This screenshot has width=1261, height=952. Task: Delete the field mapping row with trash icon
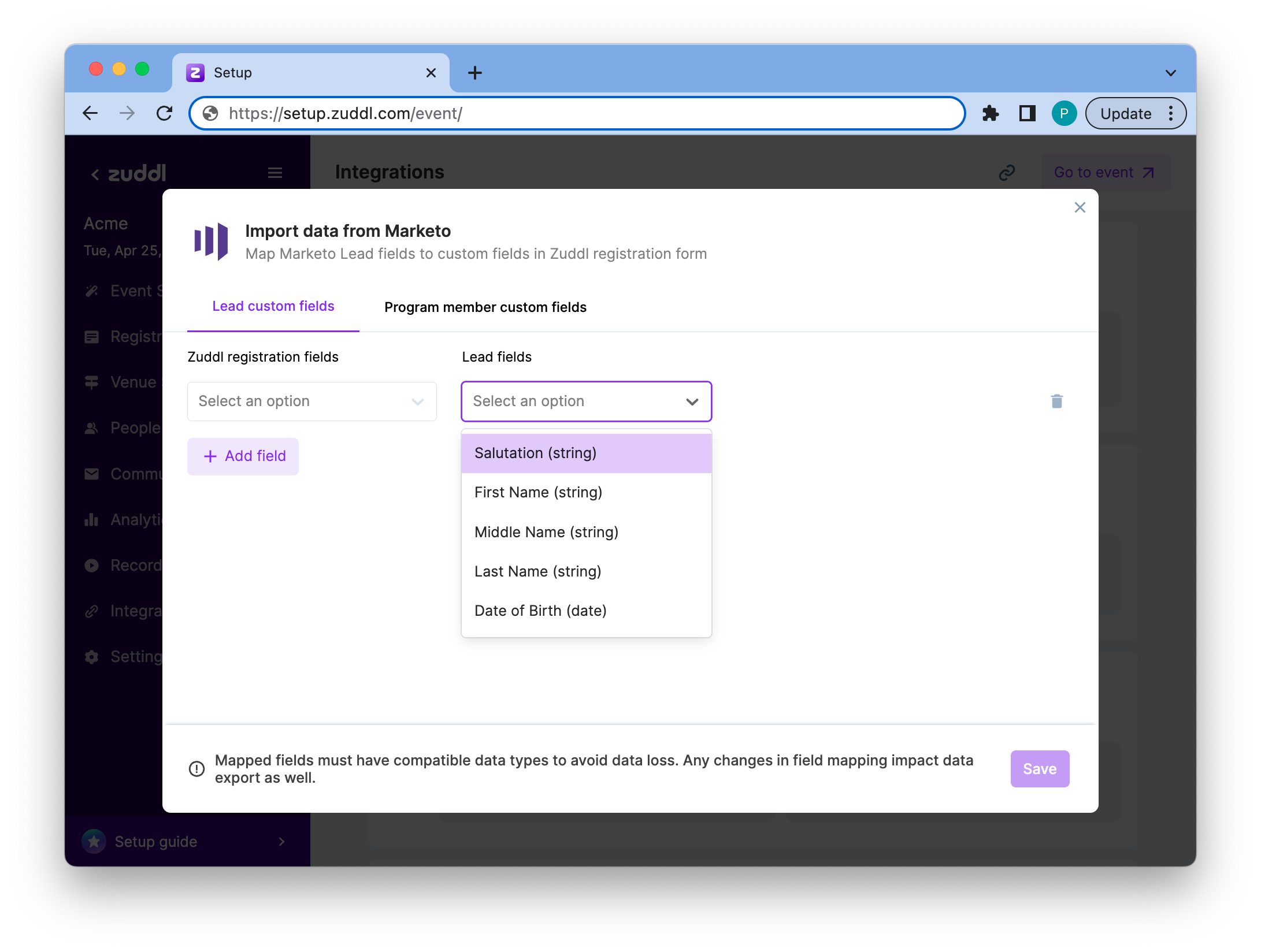[x=1056, y=401]
